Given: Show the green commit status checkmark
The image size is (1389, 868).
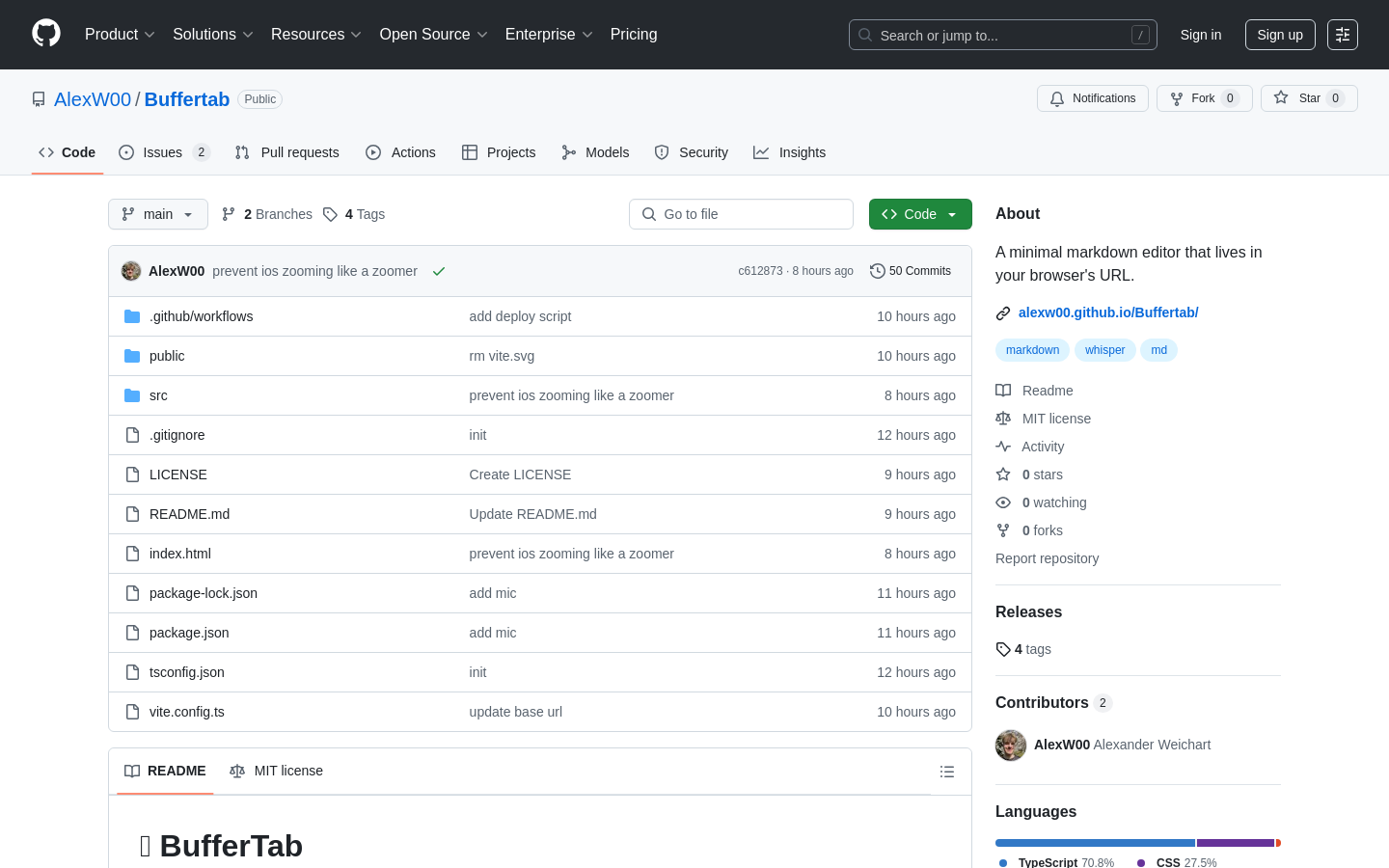Looking at the screenshot, I should 439,271.
